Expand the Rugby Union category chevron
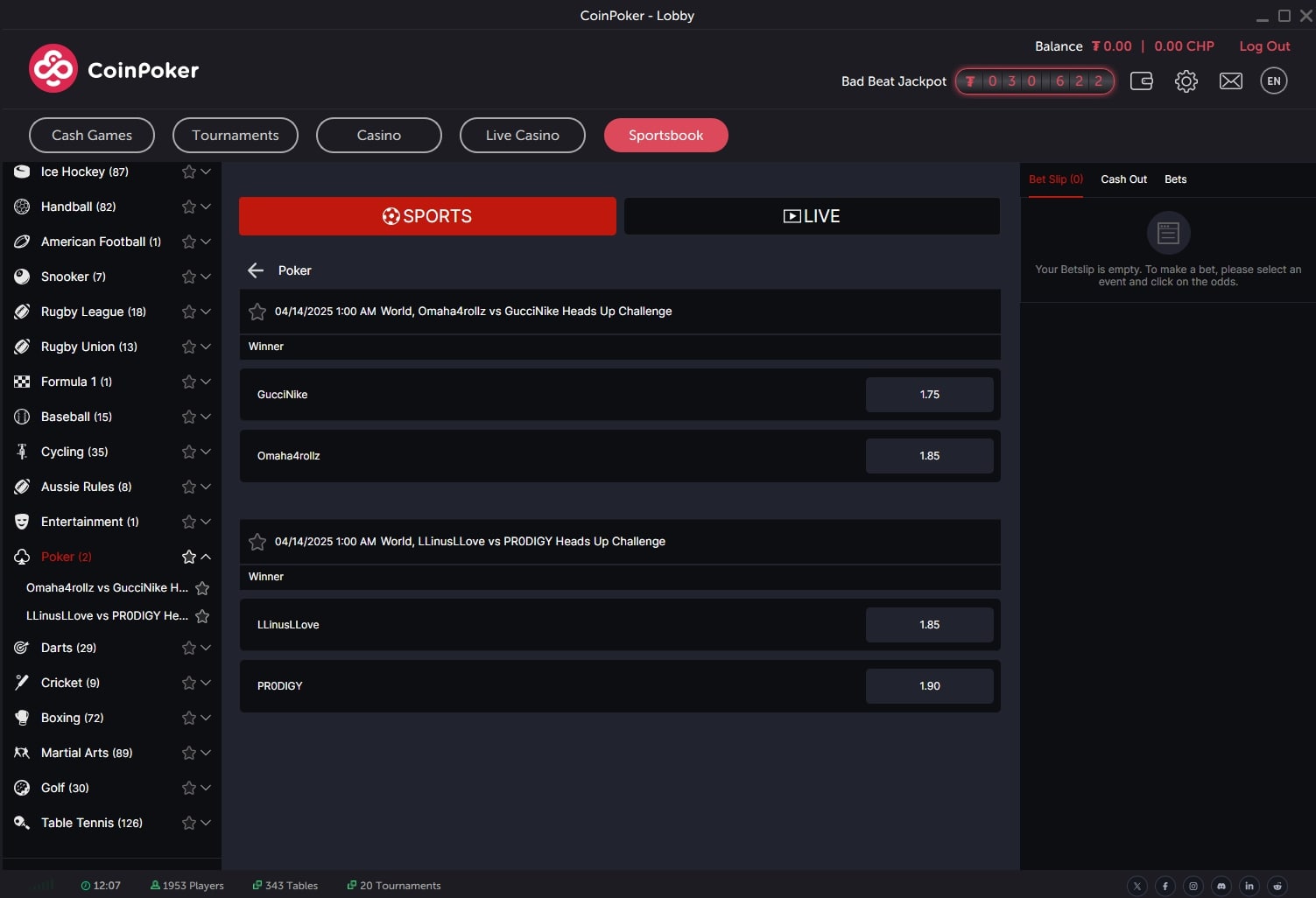 (x=206, y=347)
